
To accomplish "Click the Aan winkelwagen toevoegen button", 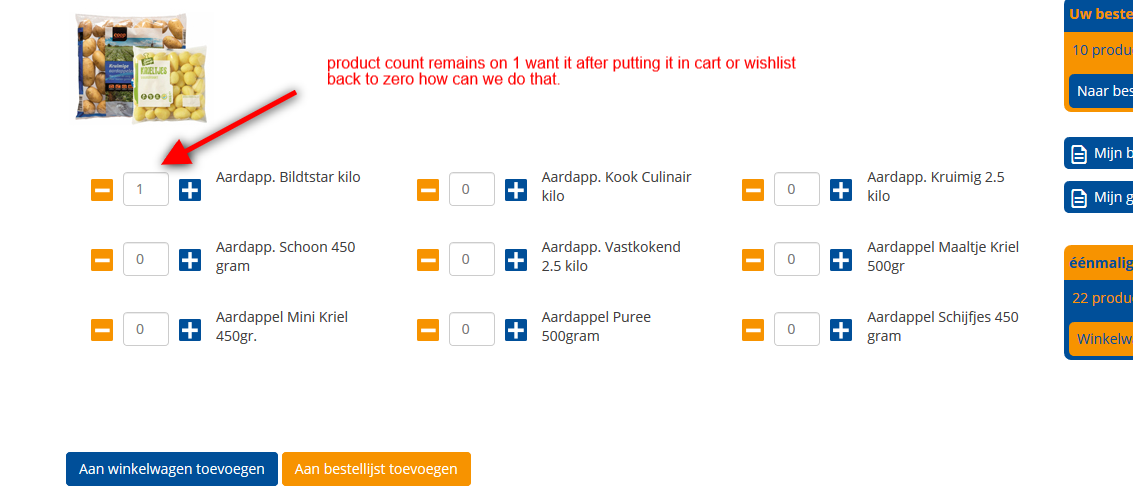I will pos(172,469).
